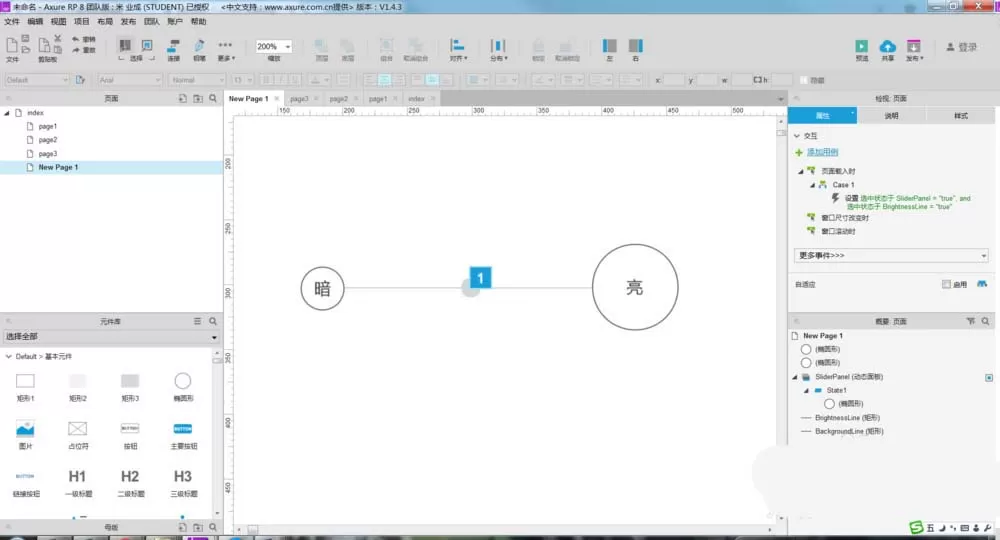Open the 更多 more tools dropdown
This screenshot has width=1000, height=540.
tap(225, 50)
